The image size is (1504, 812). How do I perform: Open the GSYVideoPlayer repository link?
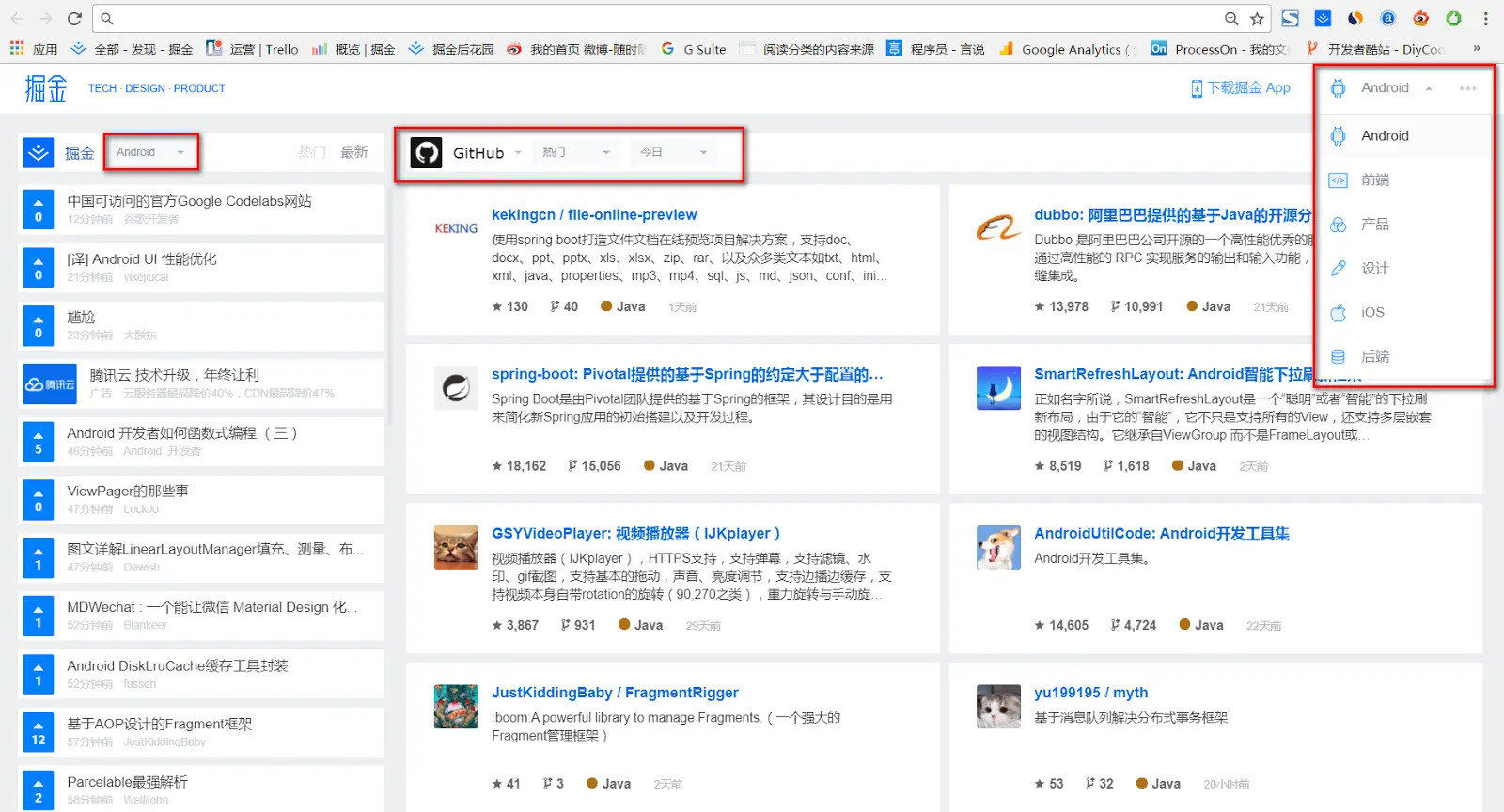[x=635, y=534]
